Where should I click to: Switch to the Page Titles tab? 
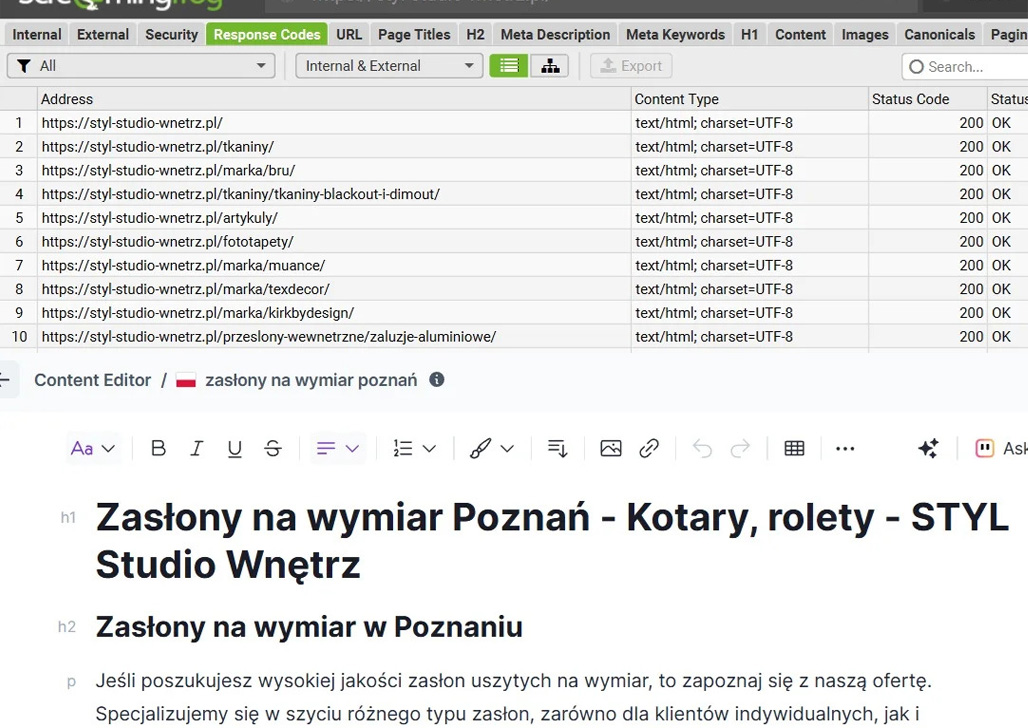[x=414, y=34]
